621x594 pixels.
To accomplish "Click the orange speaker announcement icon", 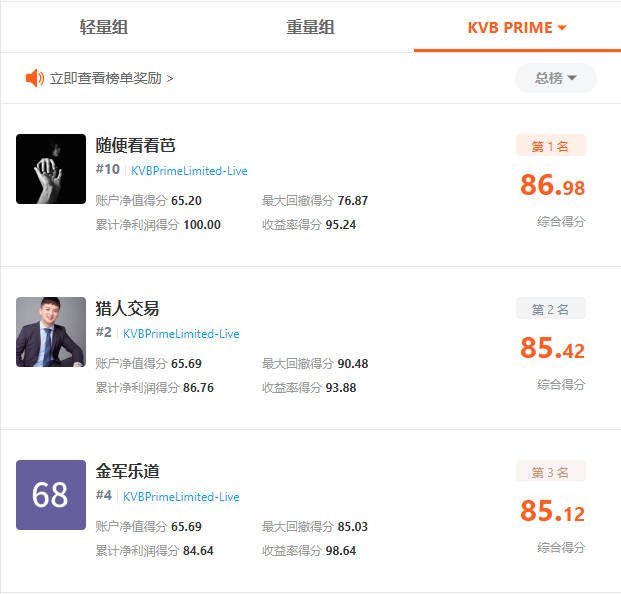I will (x=35, y=78).
